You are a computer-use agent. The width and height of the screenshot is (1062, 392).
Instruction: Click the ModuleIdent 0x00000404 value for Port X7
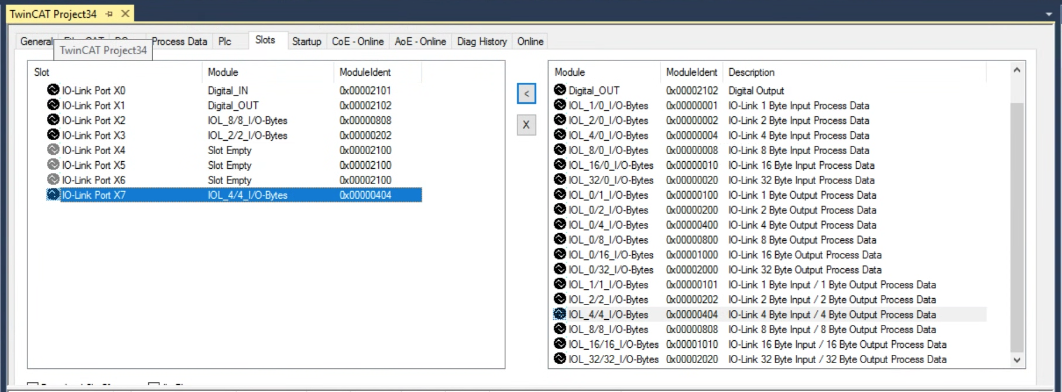pos(366,195)
